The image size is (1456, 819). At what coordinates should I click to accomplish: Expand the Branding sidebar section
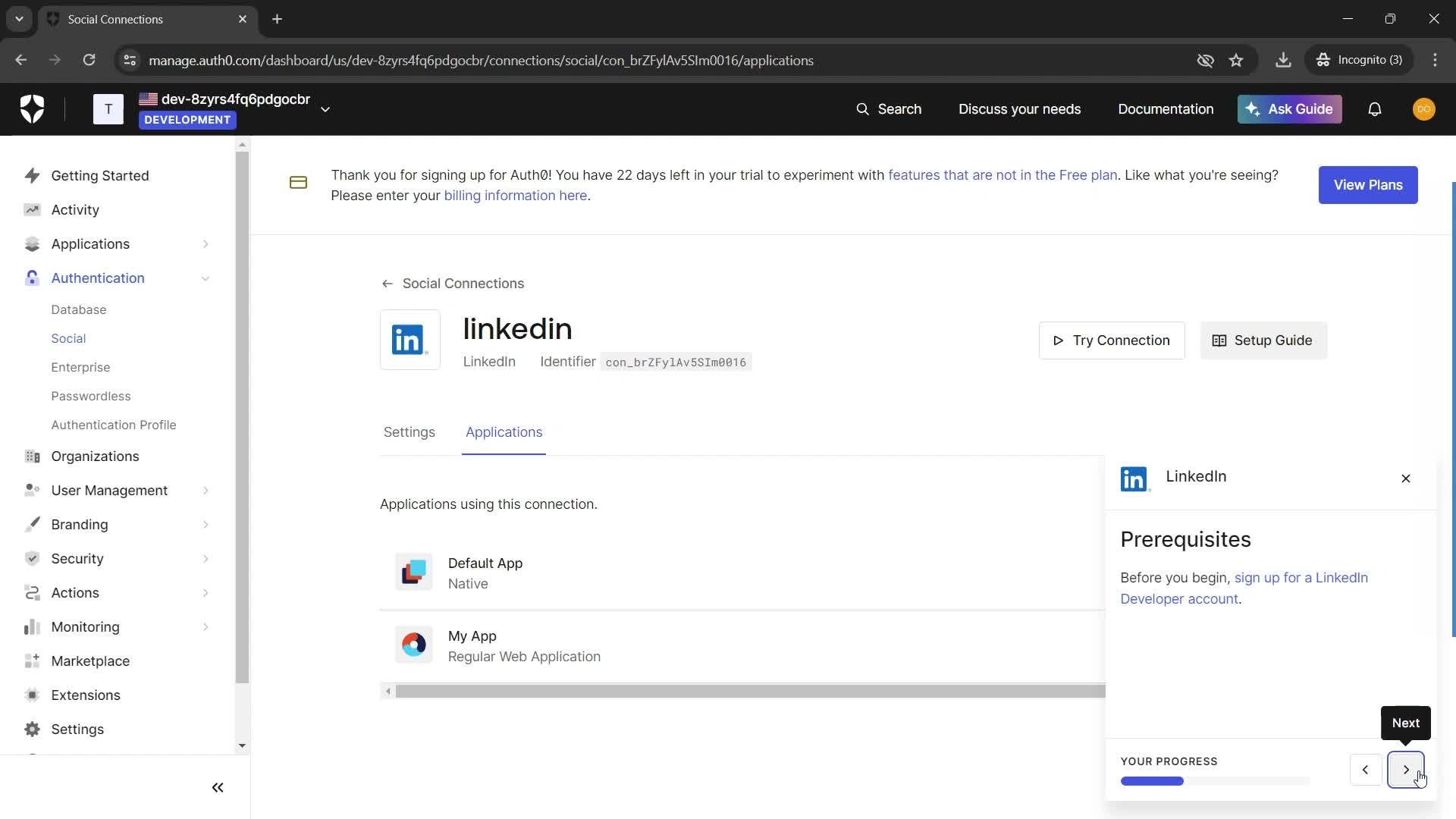[x=205, y=525]
